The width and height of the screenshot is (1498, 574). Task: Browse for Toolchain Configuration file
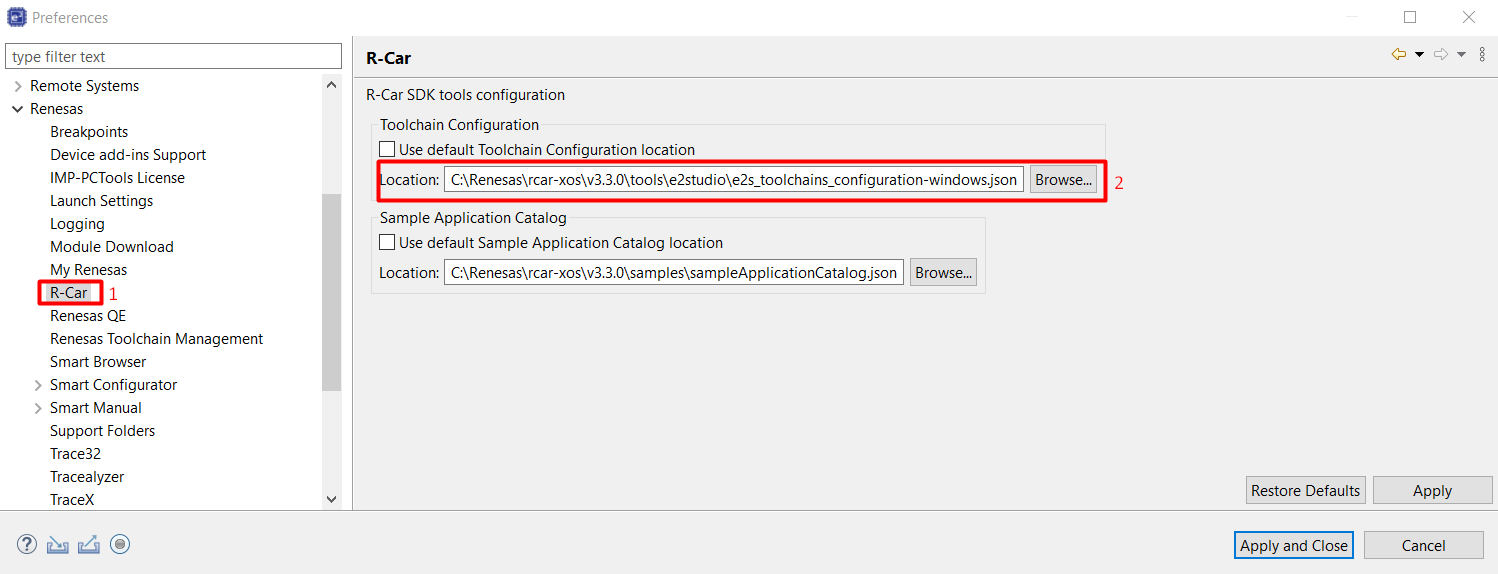(x=1063, y=180)
